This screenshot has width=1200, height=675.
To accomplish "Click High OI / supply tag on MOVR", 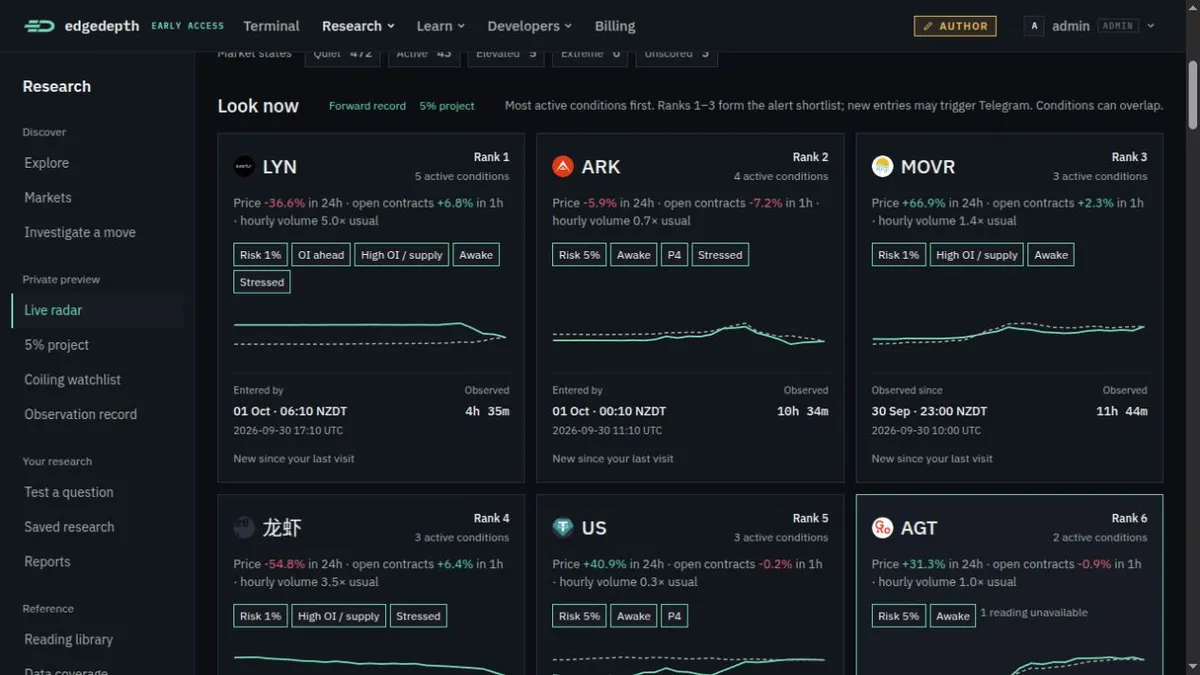I will click(977, 255).
